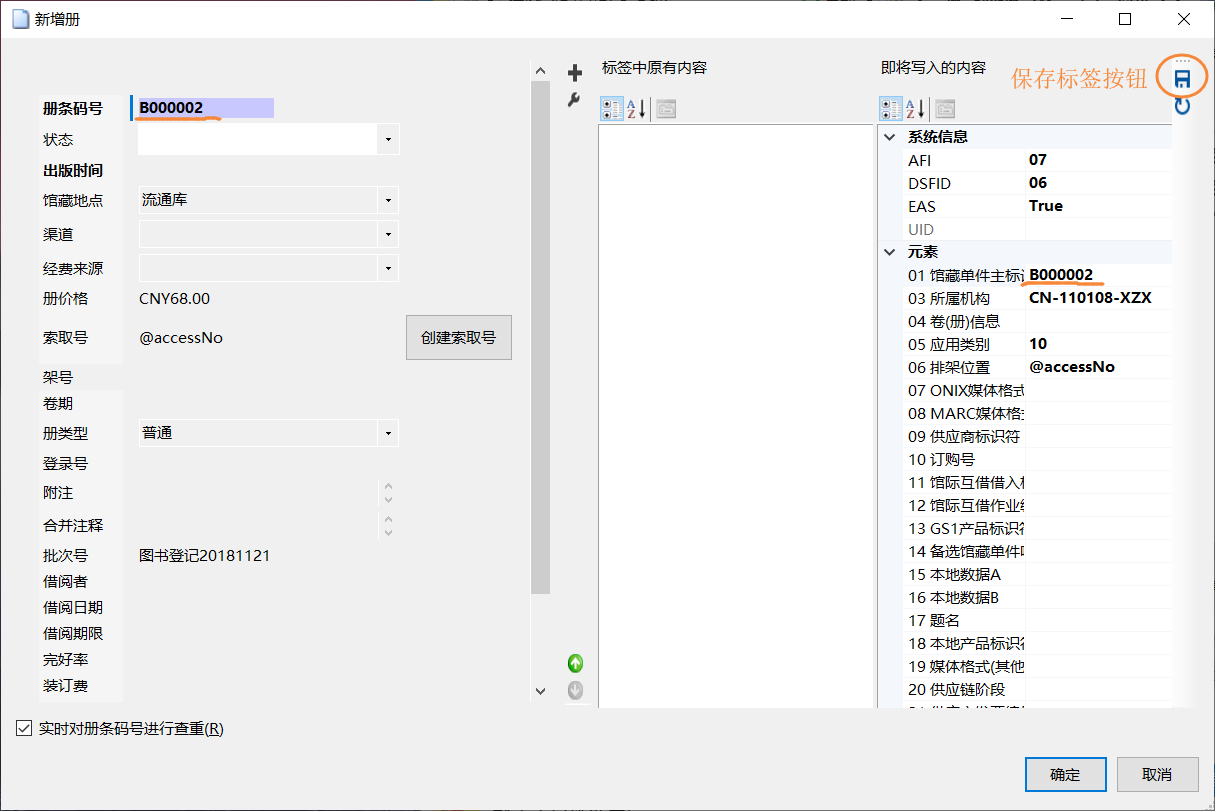Toggle 实时对册条码号进行查重 checkbox
The width and height of the screenshot is (1215, 811).
(25, 729)
